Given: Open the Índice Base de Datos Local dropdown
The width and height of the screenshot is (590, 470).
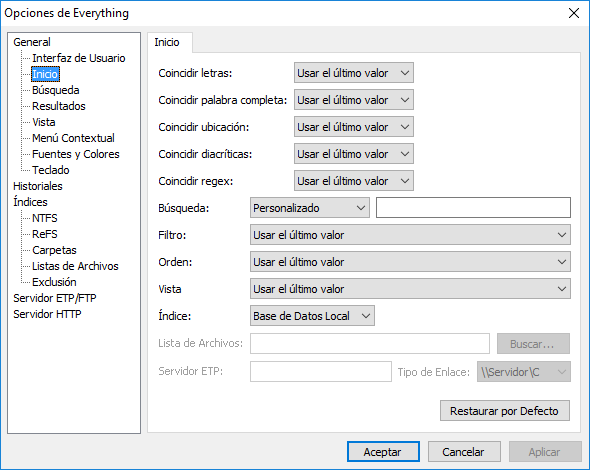Looking at the screenshot, I should pos(312,316).
